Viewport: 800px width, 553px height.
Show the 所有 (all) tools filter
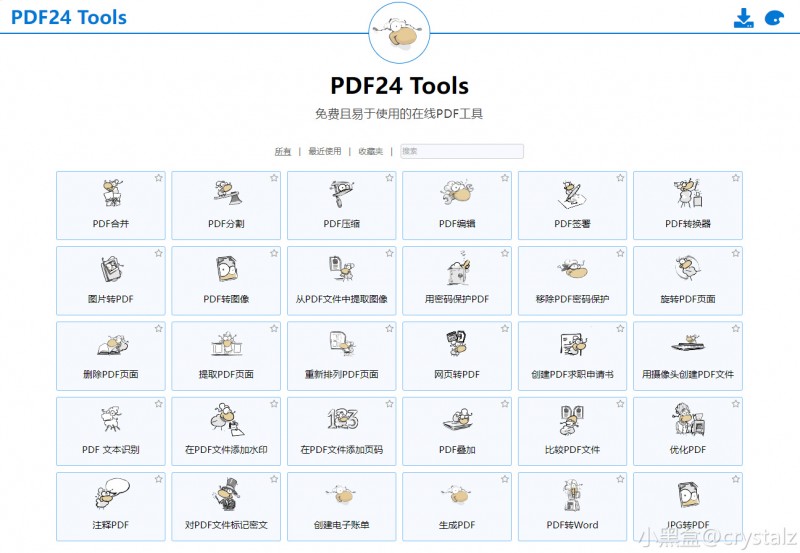coord(283,151)
